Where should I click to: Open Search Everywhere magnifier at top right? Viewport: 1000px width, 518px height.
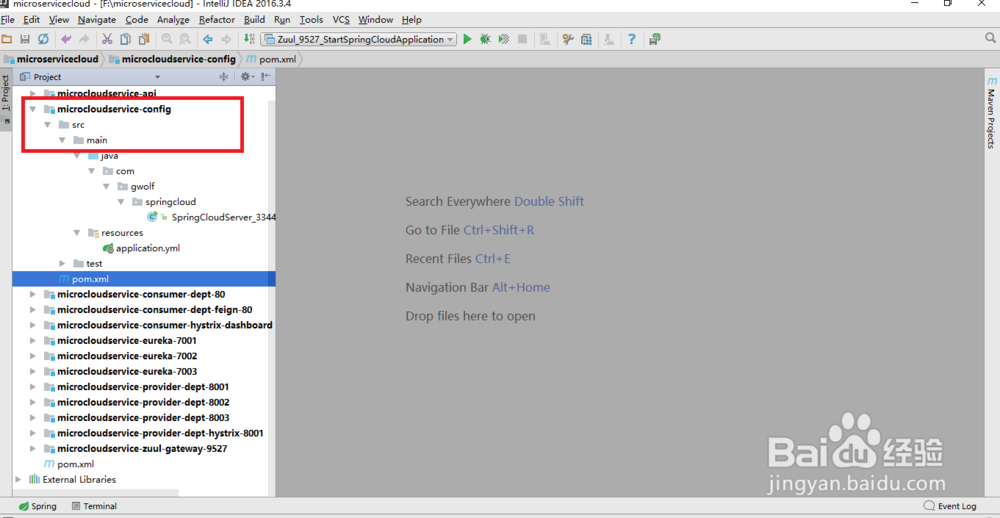(990, 39)
